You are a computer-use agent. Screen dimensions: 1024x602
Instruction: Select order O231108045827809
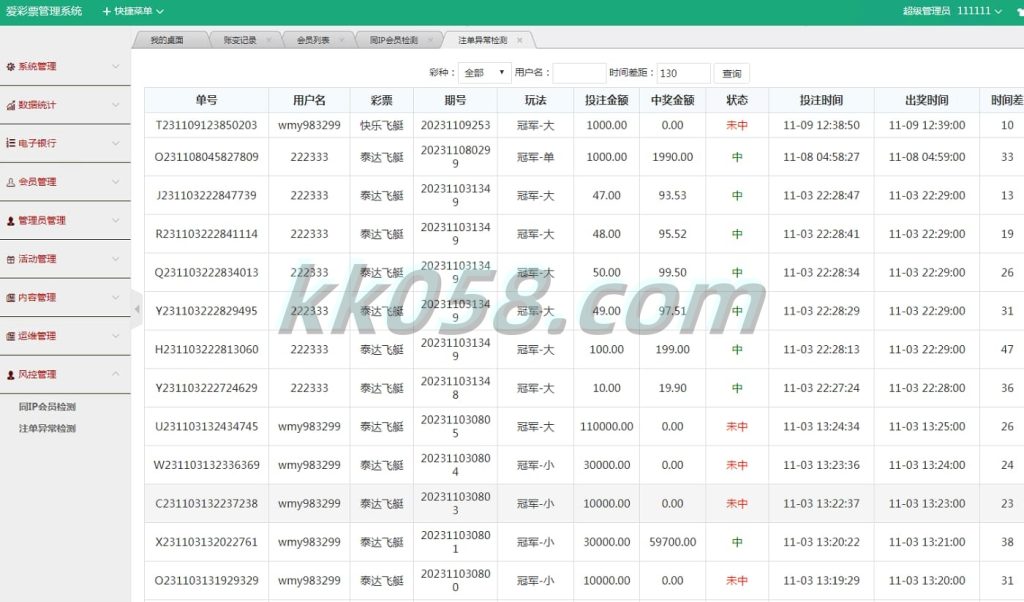coord(206,157)
